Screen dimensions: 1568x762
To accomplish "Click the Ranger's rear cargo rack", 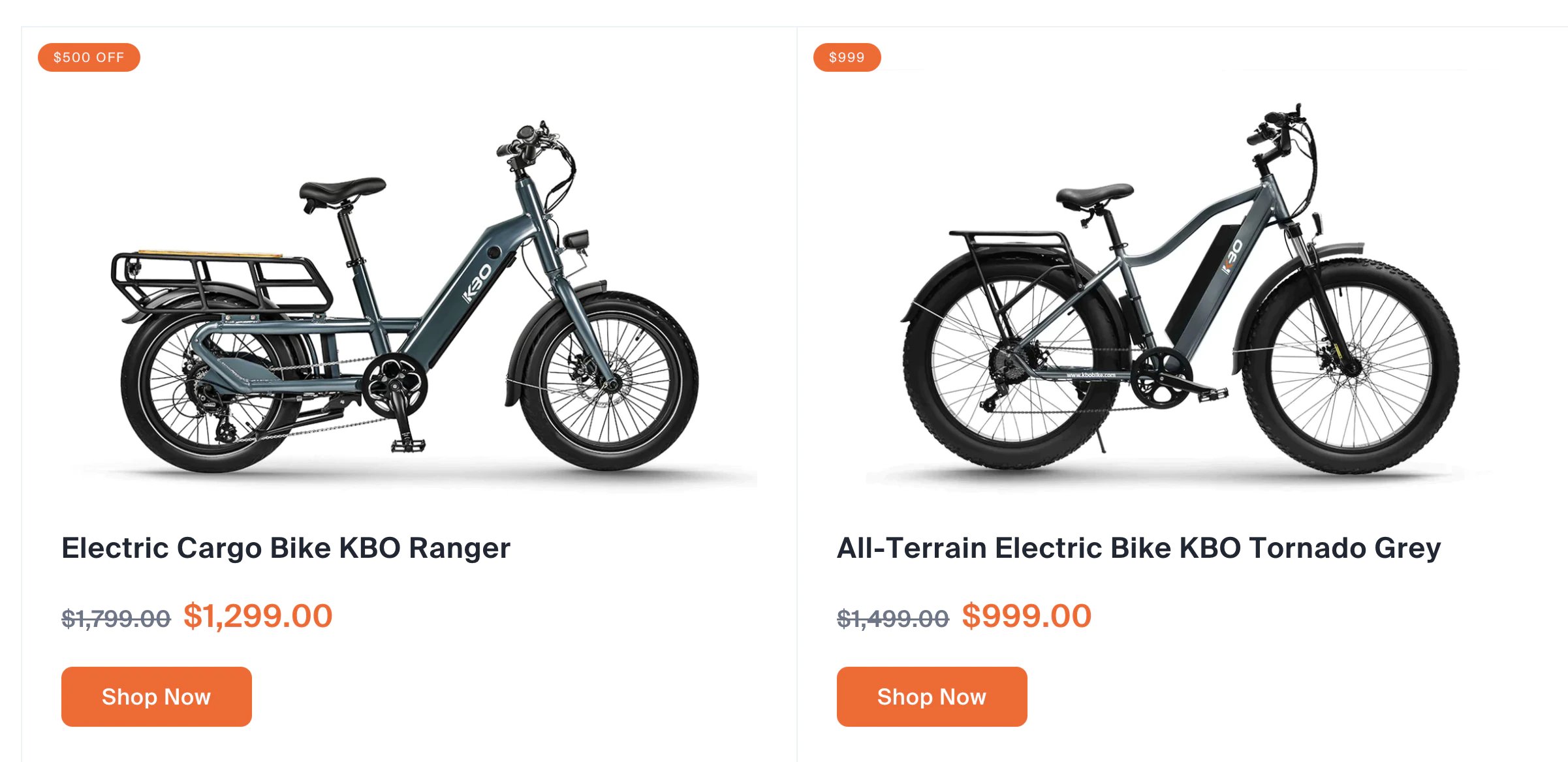I will click(221, 282).
